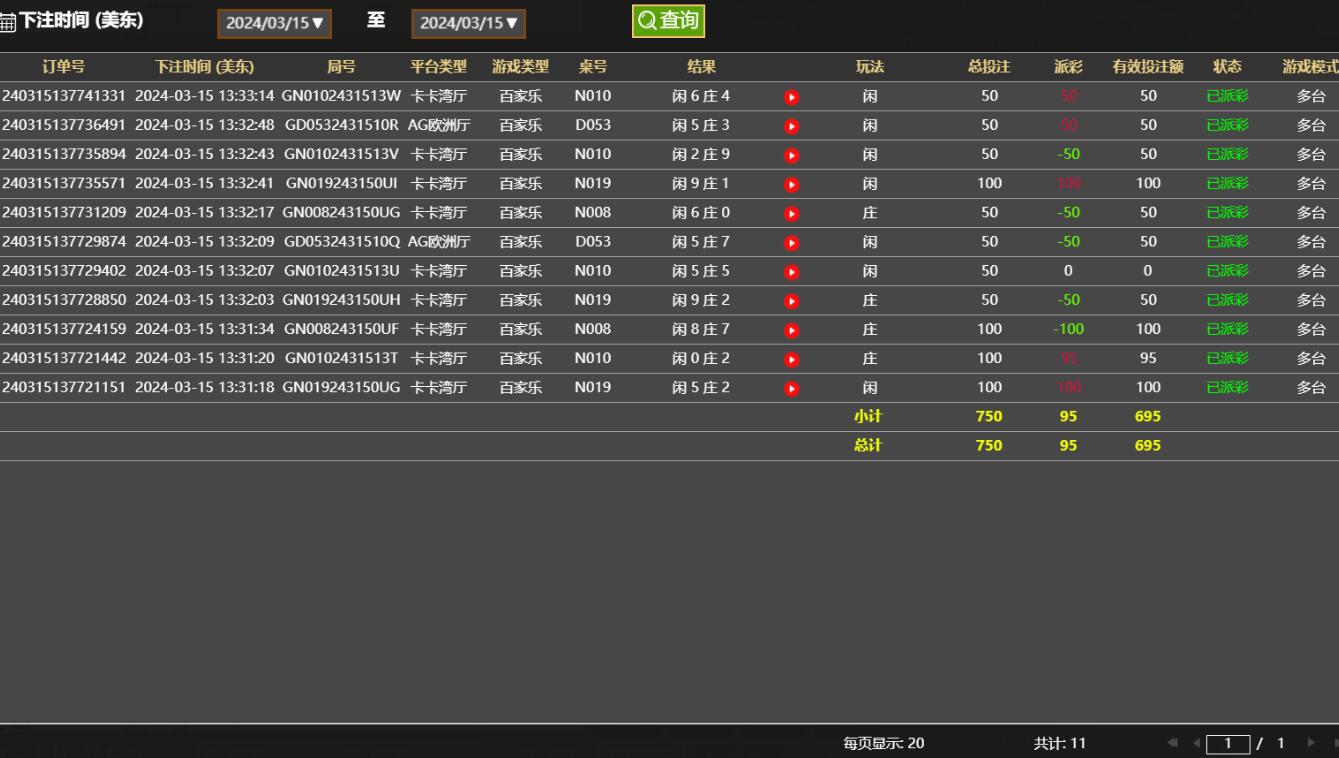Image resolution: width=1339 pixels, height=758 pixels.
Task: Open replay icon for result 闲 5 庄 3
Action: [x=791, y=126]
